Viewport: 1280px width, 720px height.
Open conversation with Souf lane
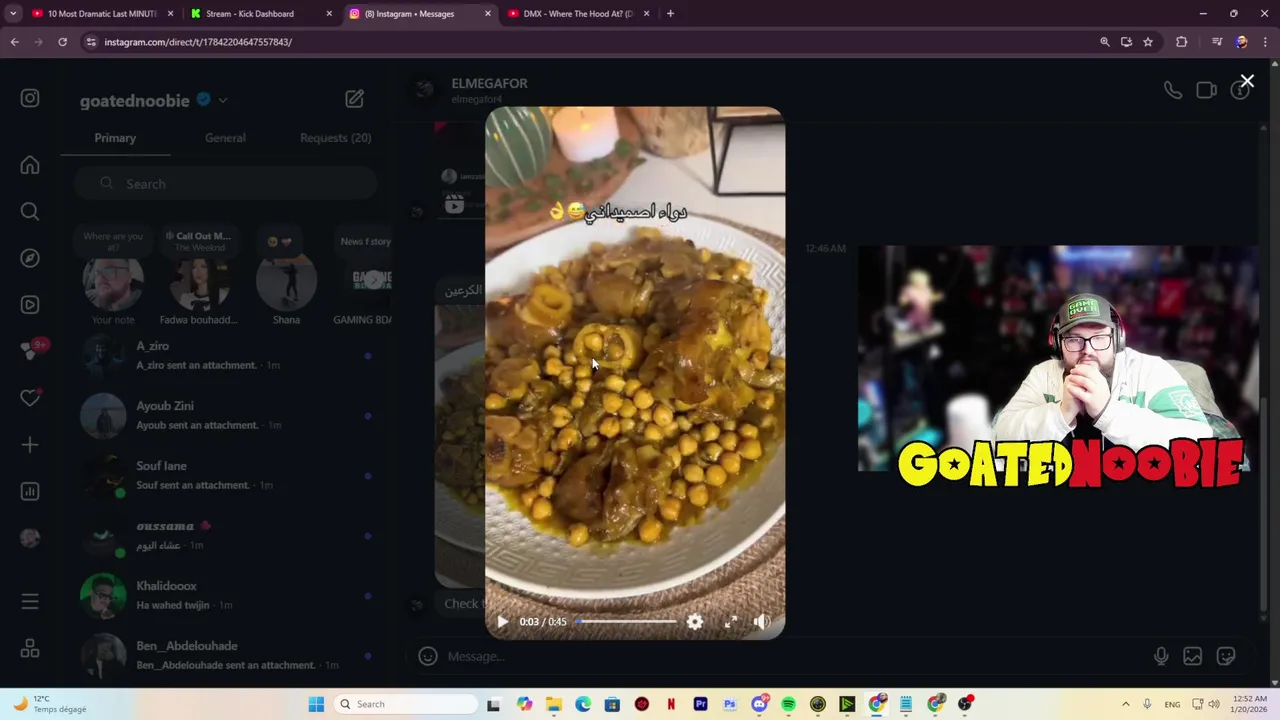point(225,475)
